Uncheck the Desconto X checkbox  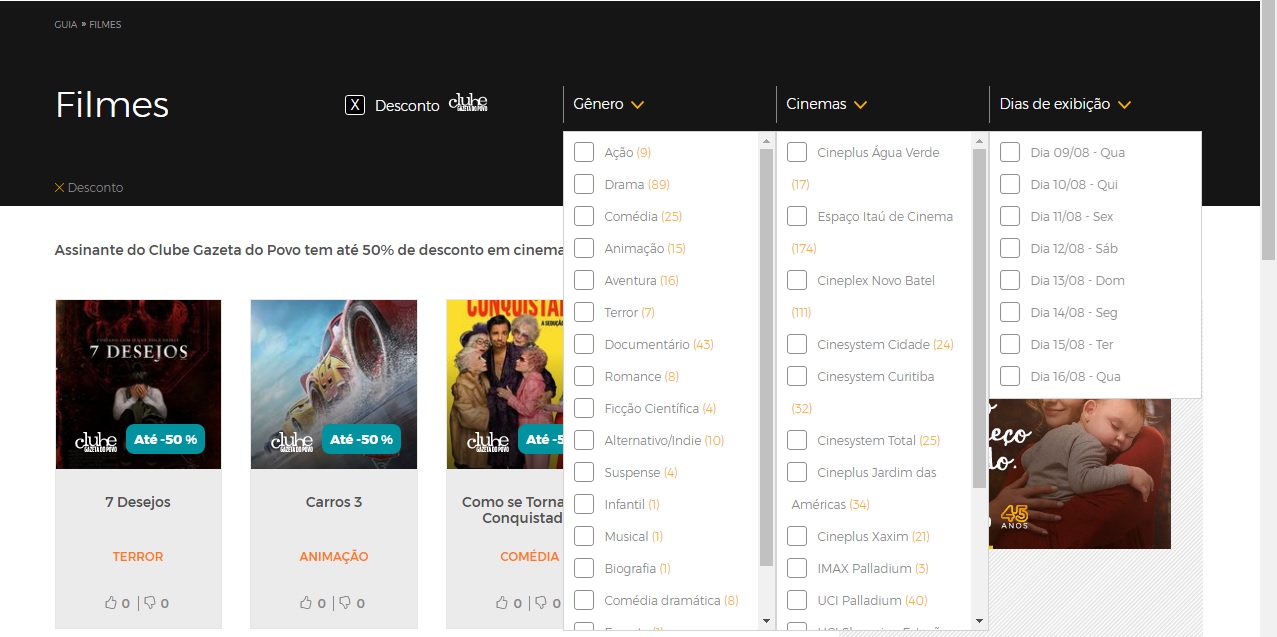355,105
